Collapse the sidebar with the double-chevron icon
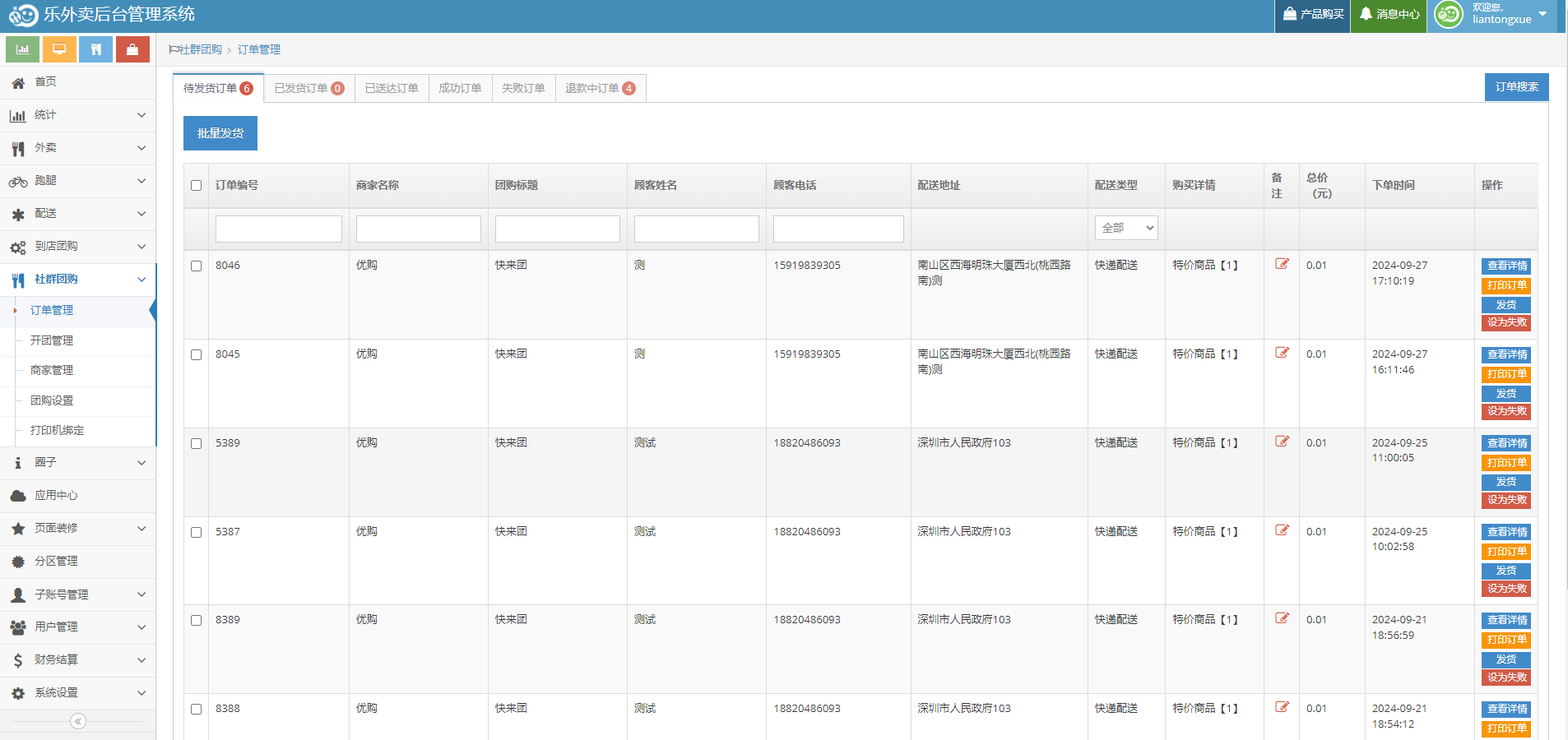This screenshot has height=740, width=1568. click(78, 721)
